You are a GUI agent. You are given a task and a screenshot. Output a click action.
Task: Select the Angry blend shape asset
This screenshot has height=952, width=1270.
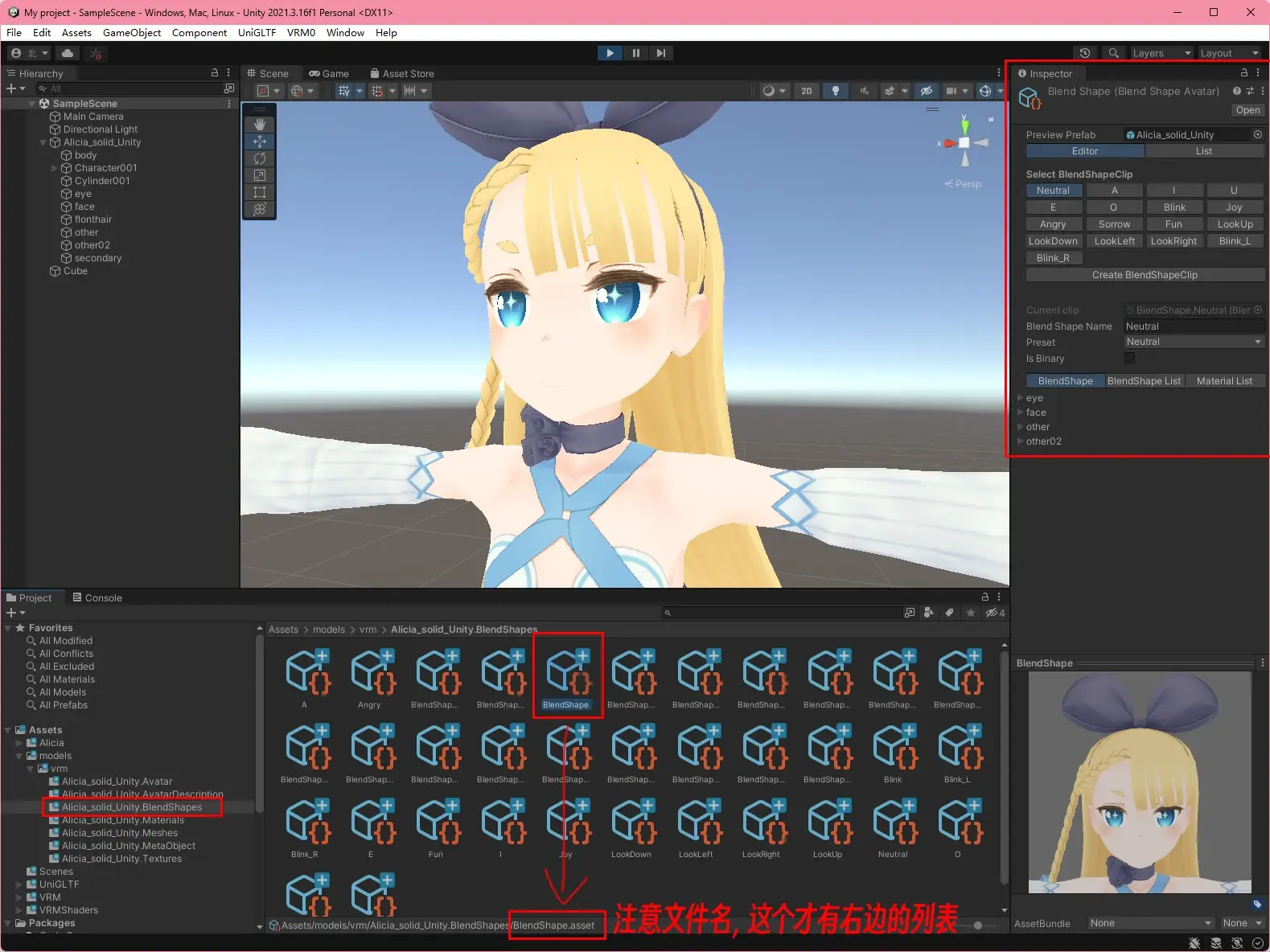pos(369,680)
